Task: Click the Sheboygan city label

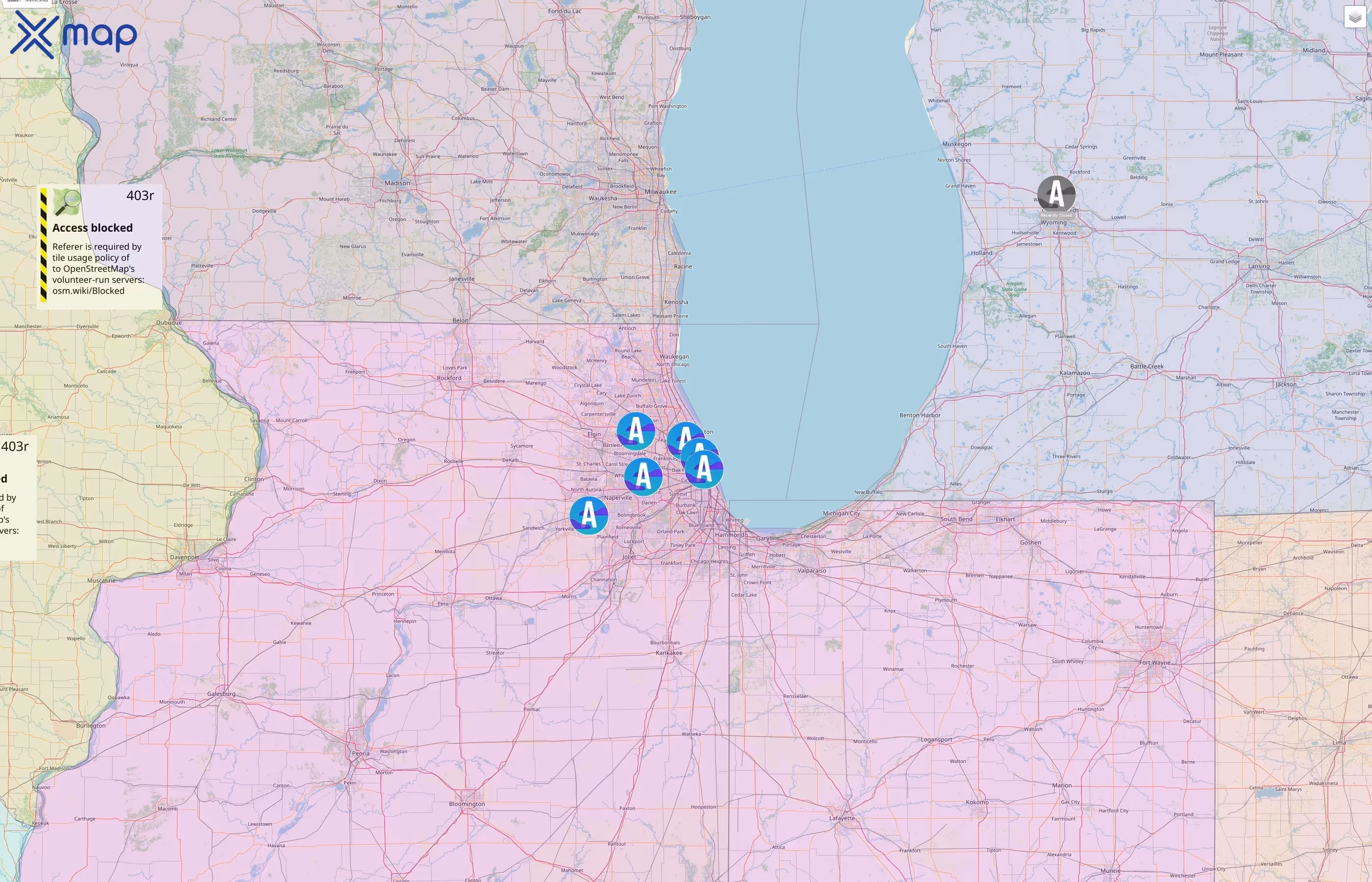Action: coord(695,17)
